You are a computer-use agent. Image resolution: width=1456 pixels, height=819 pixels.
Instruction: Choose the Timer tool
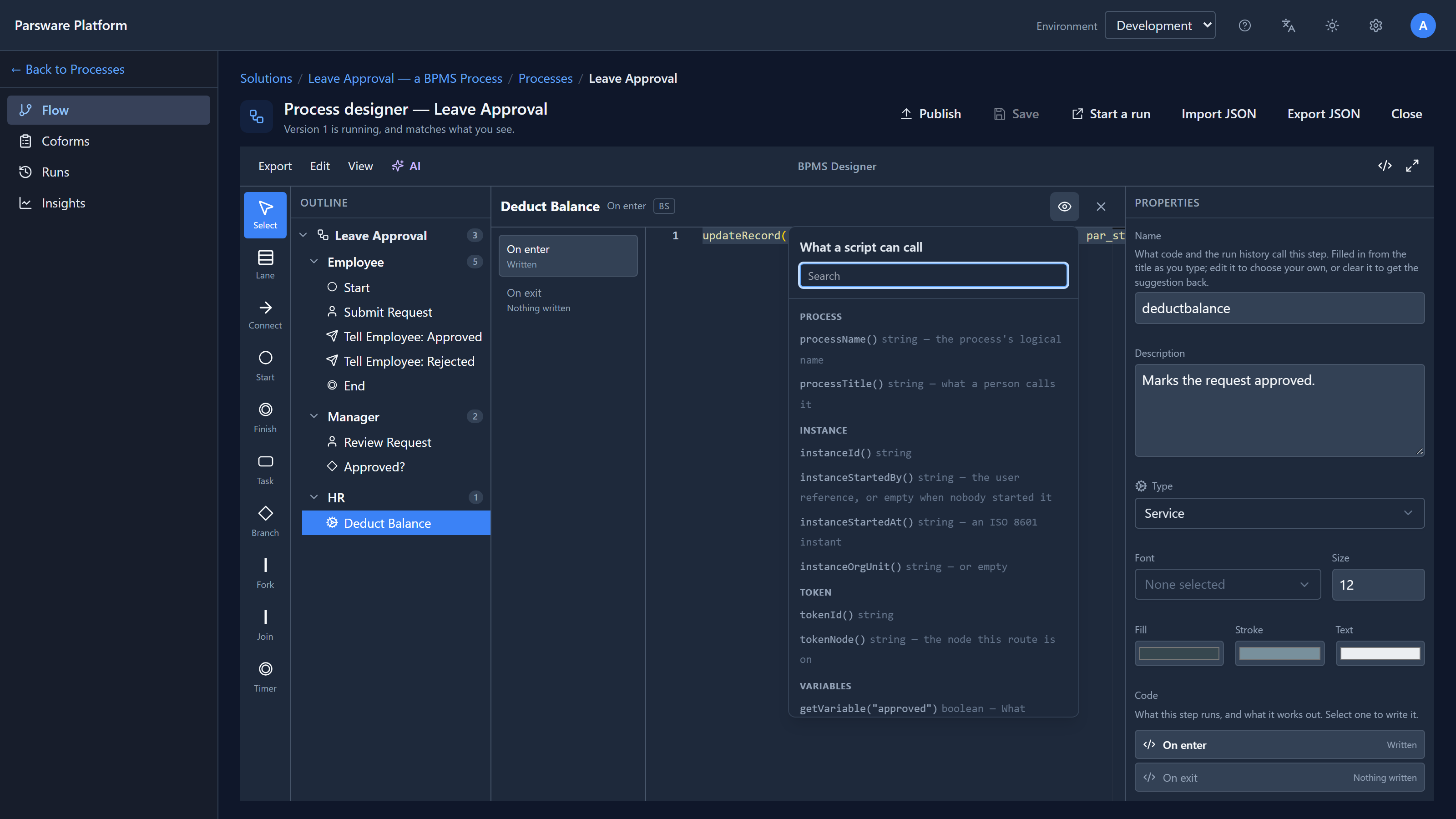[265, 677]
